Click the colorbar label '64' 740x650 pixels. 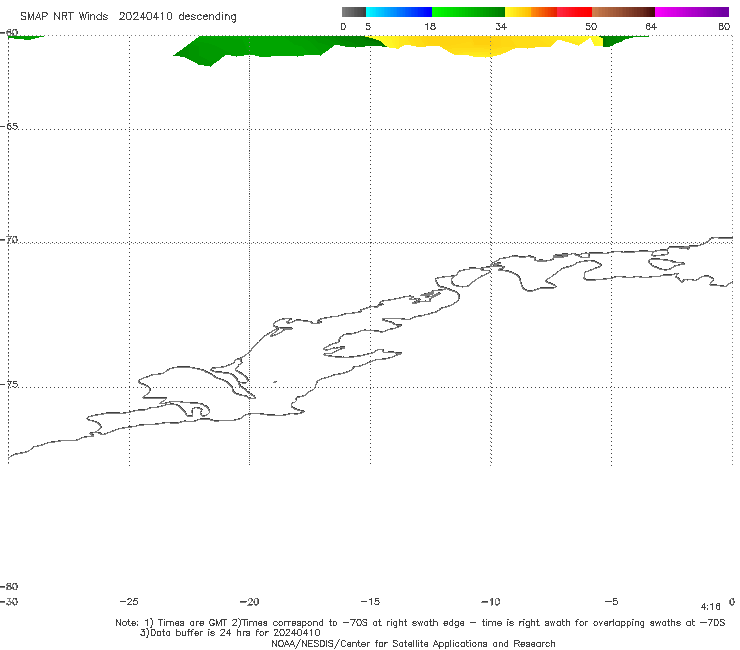651,26
